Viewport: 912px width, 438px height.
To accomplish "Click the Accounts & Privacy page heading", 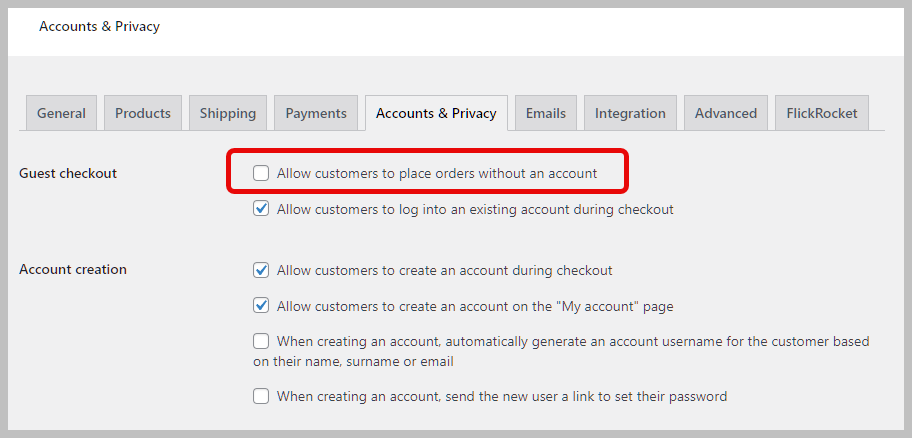I will [99, 26].
